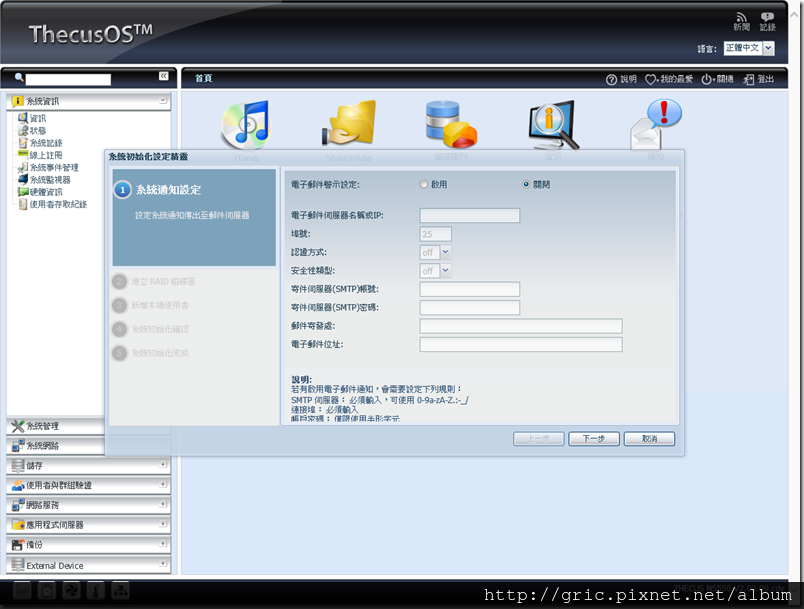The width and height of the screenshot is (804, 609).
Task: Click the fan status icon in bottom bar
Action: click(71, 591)
